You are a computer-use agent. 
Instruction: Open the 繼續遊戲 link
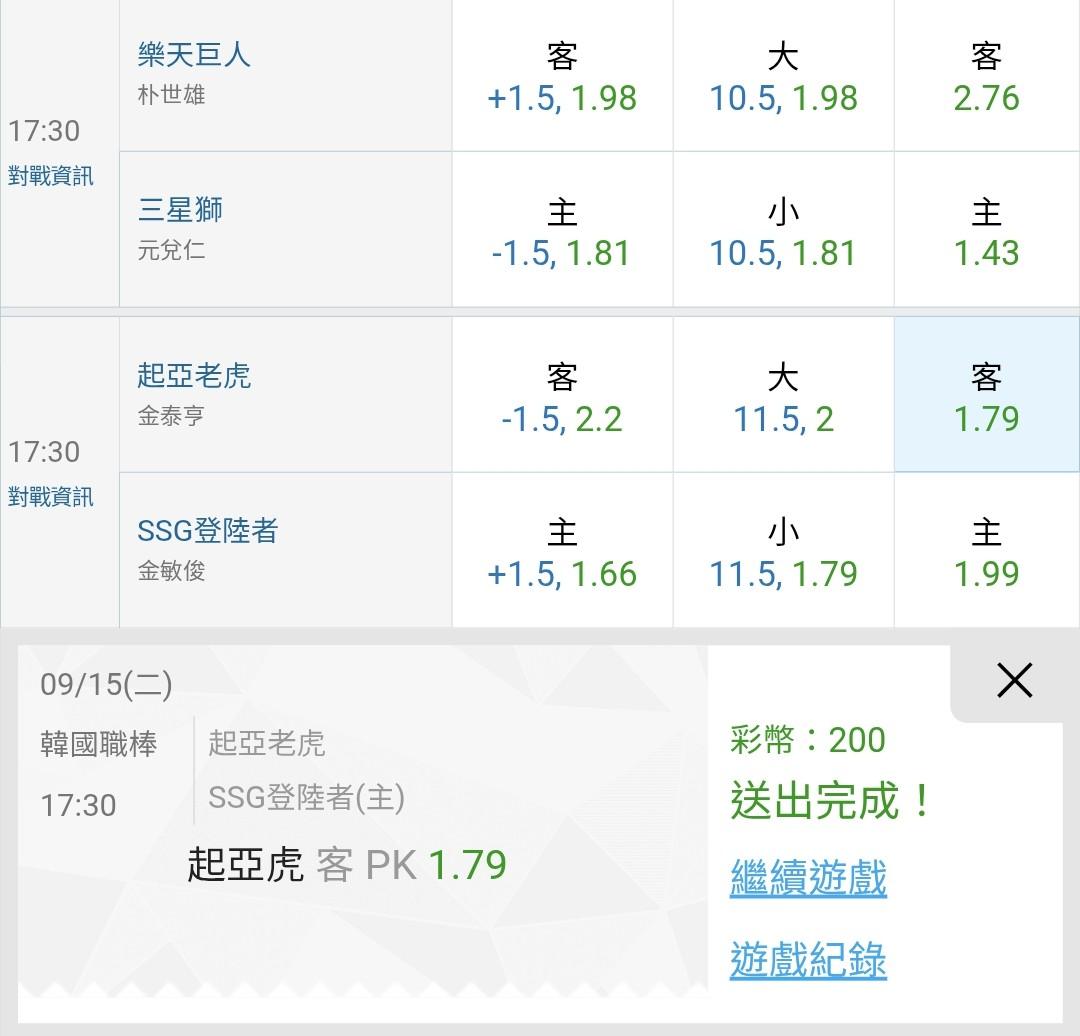[x=808, y=878]
